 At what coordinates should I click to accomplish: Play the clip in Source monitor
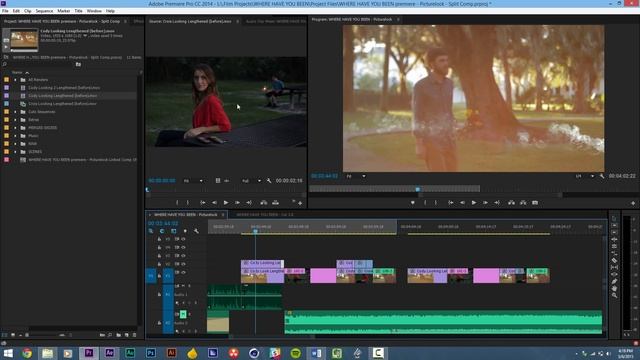[226, 202]
